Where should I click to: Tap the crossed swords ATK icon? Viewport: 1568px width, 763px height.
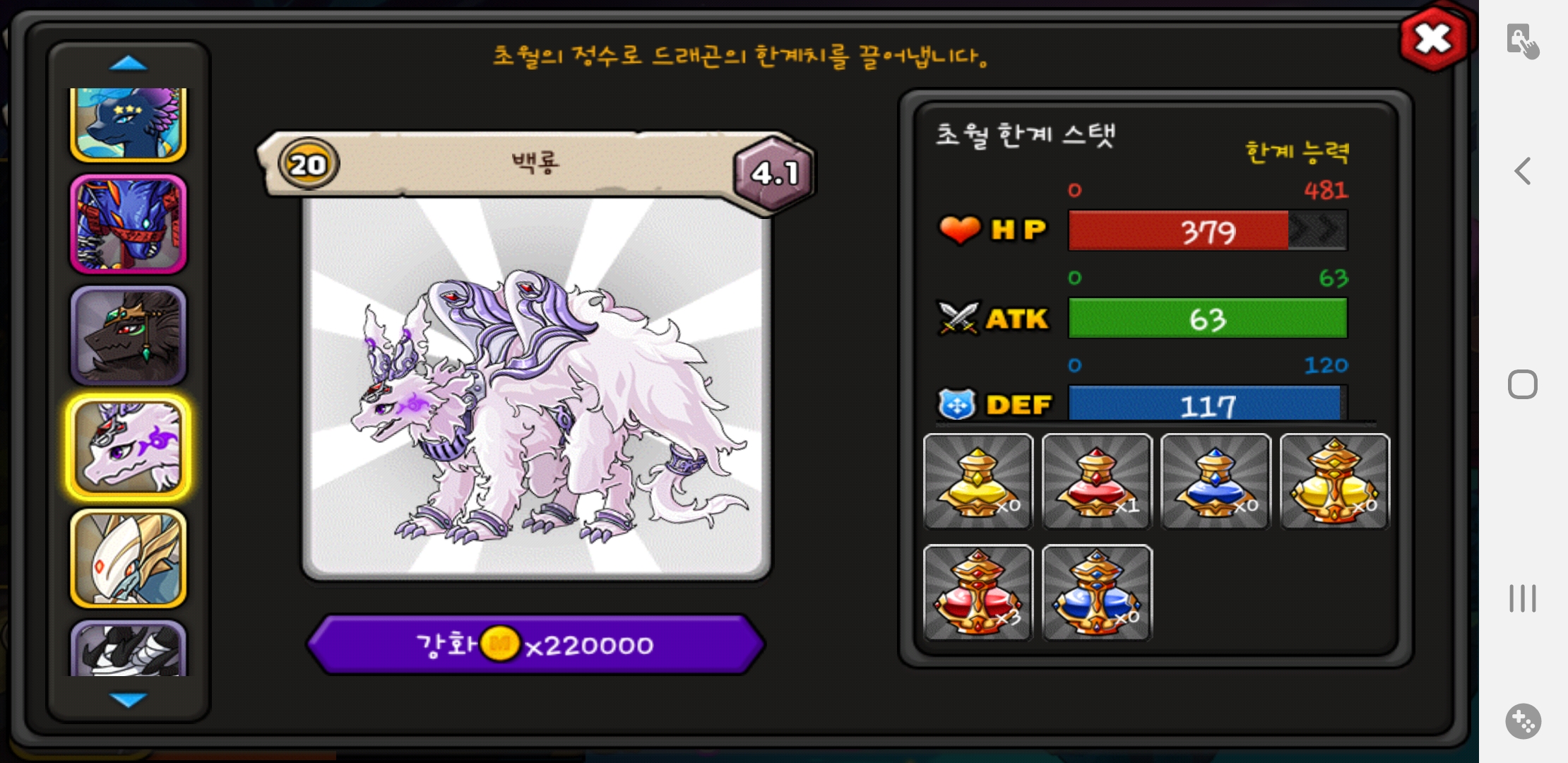(958, 318)
